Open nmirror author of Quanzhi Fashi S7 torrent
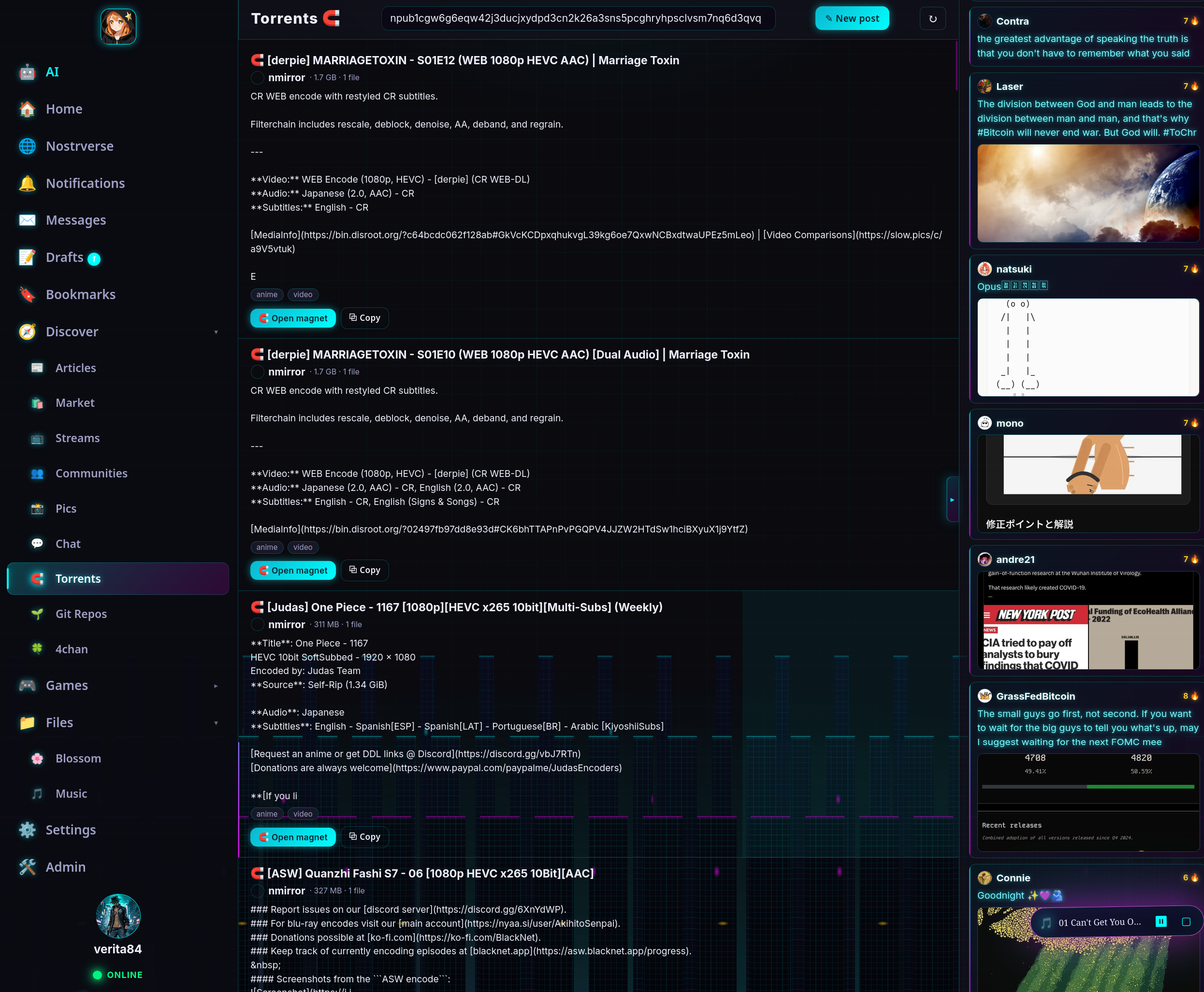 (287, 891)
